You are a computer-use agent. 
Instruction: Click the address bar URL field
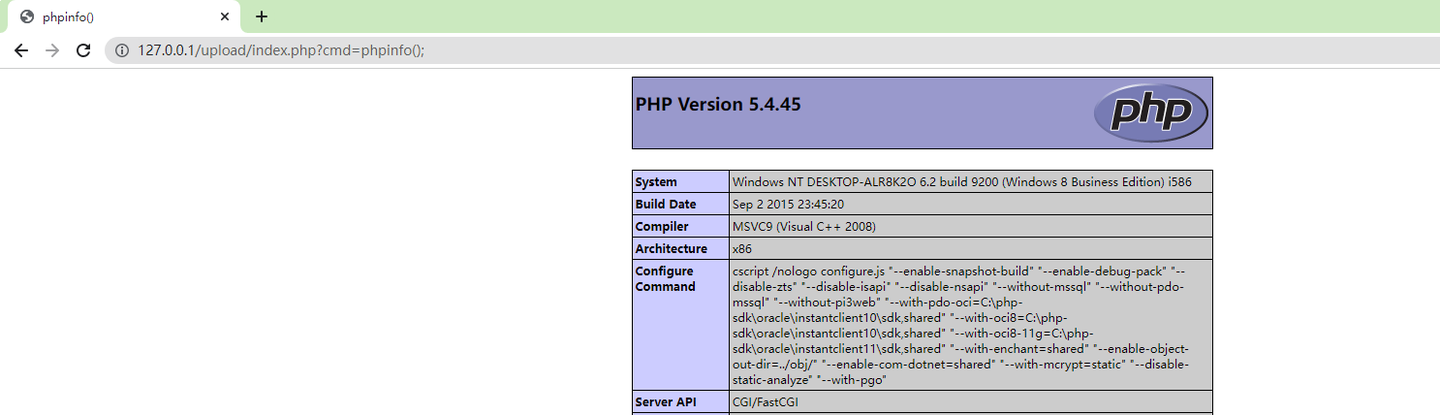coord(772,50)
